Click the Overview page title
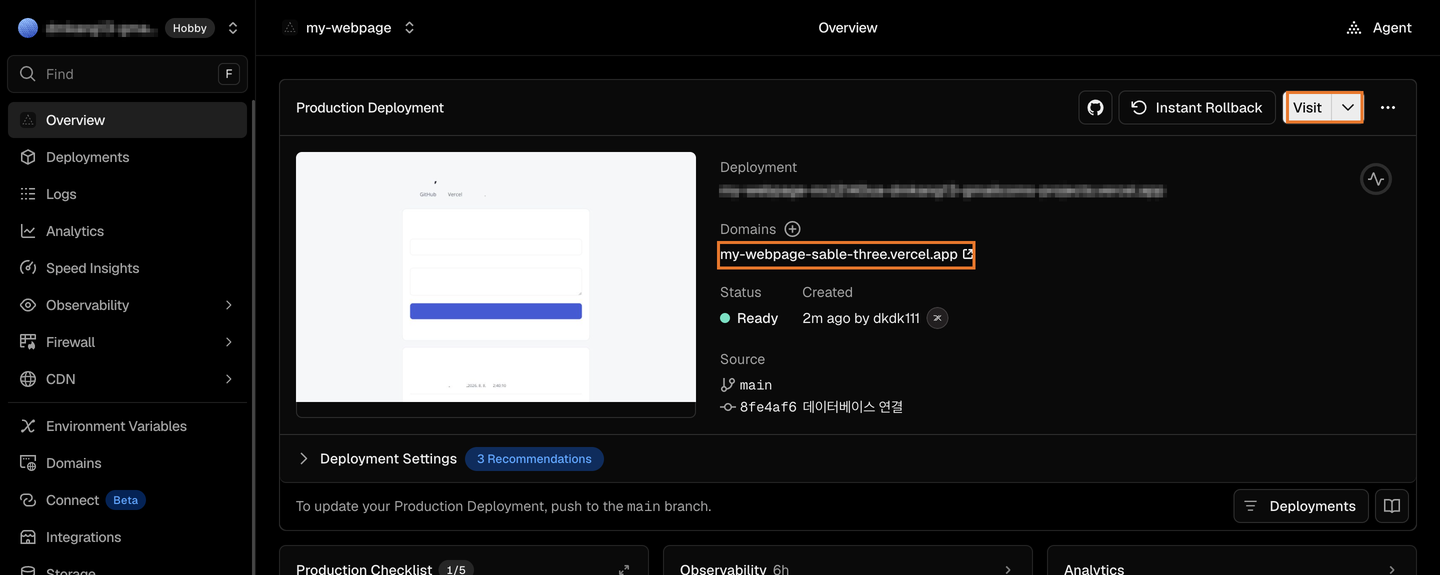Screen dimensions: 1440x575 pyautogui.click(x=848, y=28)
